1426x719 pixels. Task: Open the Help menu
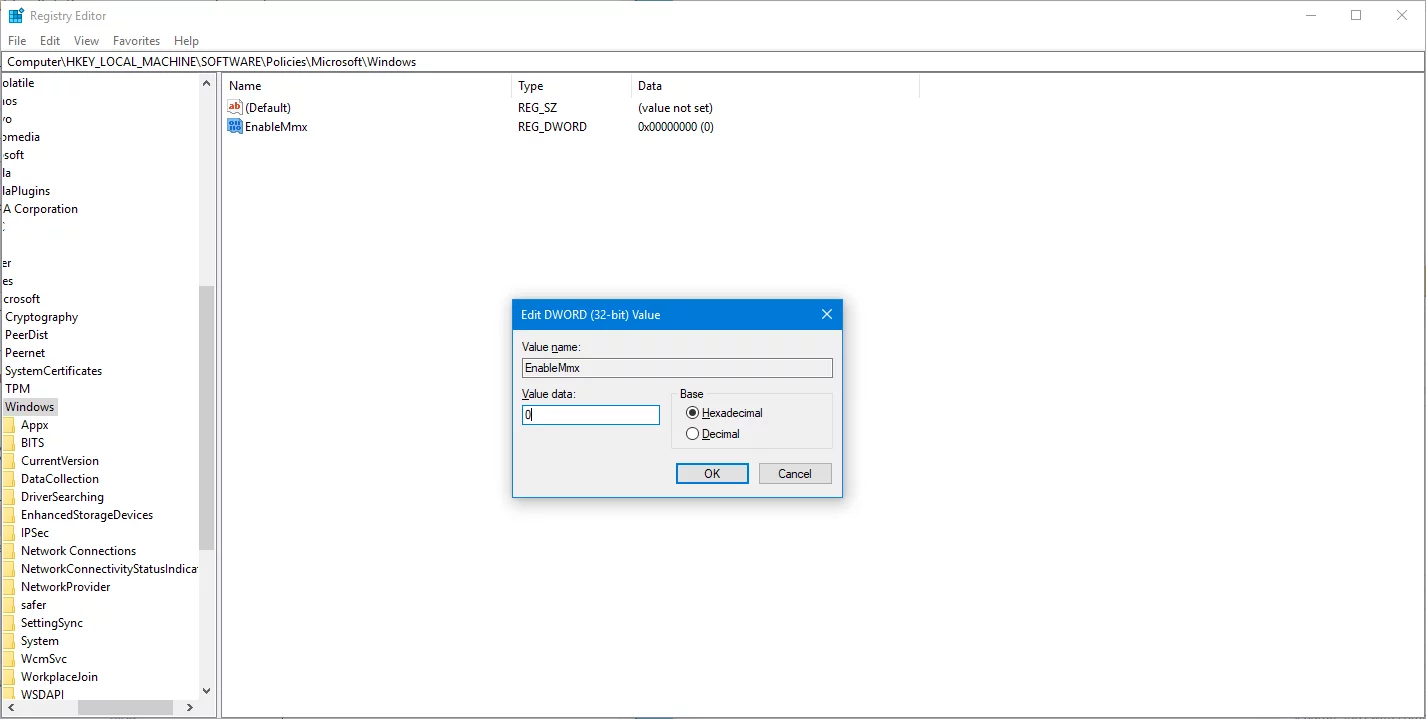(x=186, y=41)
